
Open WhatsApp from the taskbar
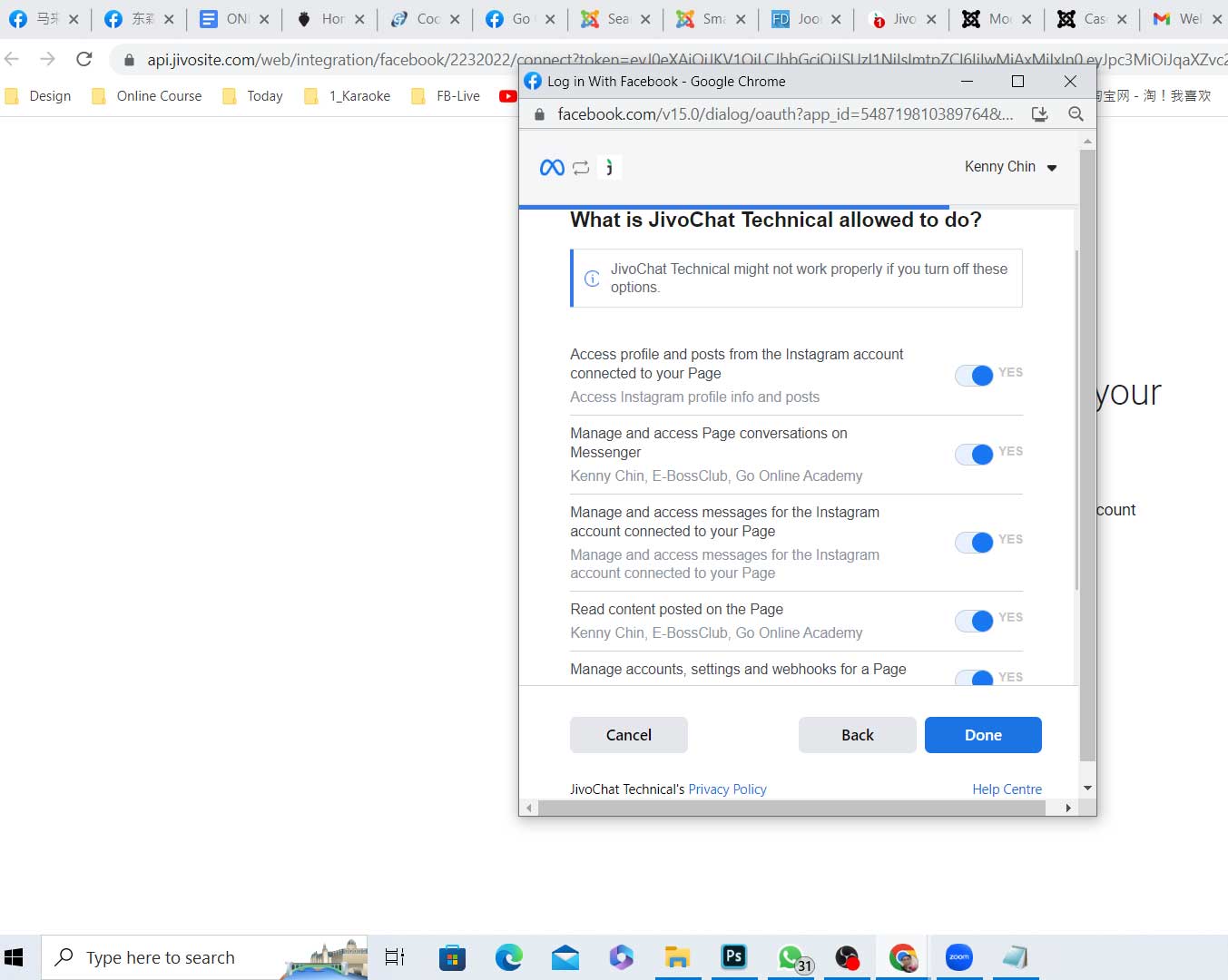pyautogui.click(x=791, y=957)
